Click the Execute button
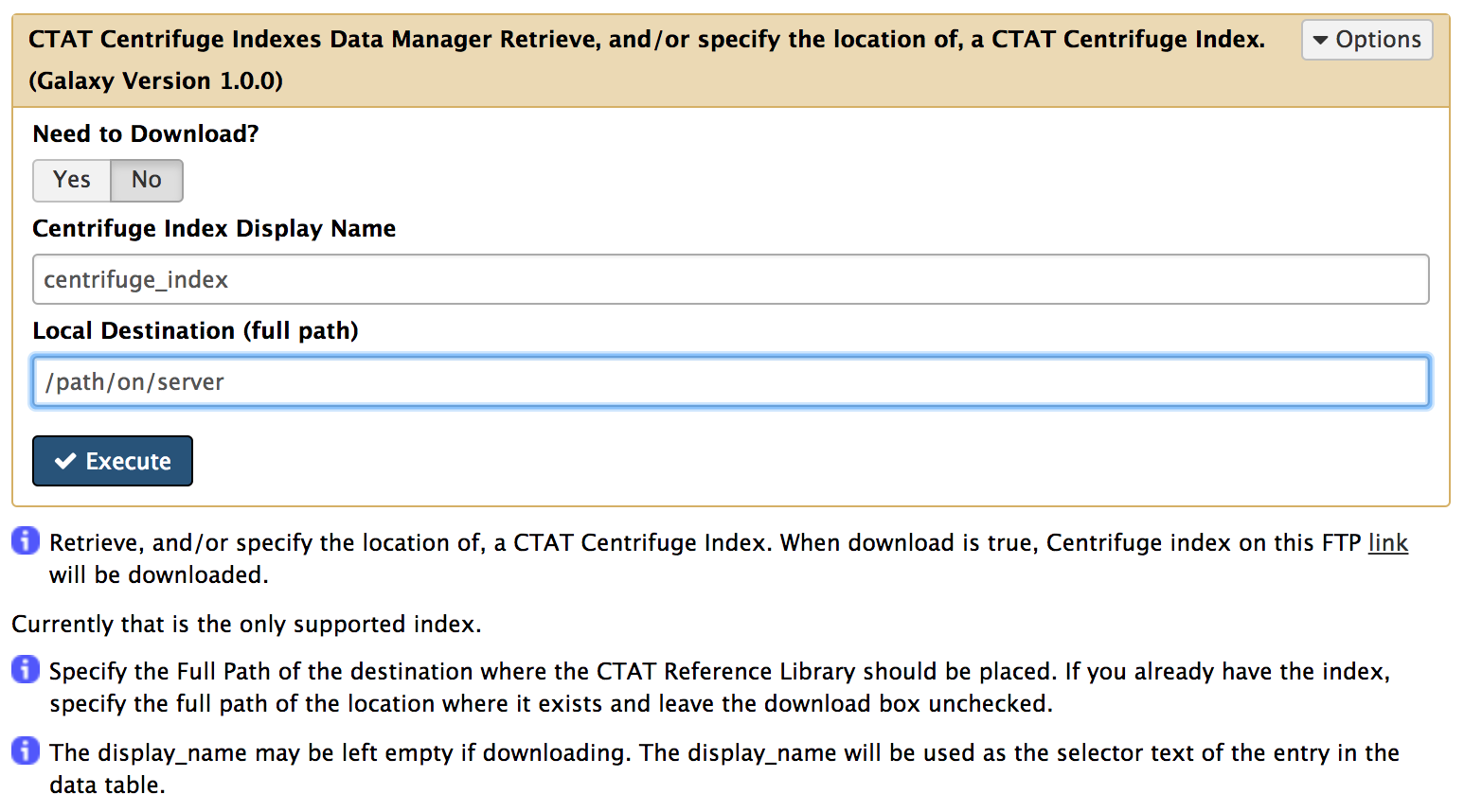Viewport: 1464px width, 812px height. click(113, 461)
